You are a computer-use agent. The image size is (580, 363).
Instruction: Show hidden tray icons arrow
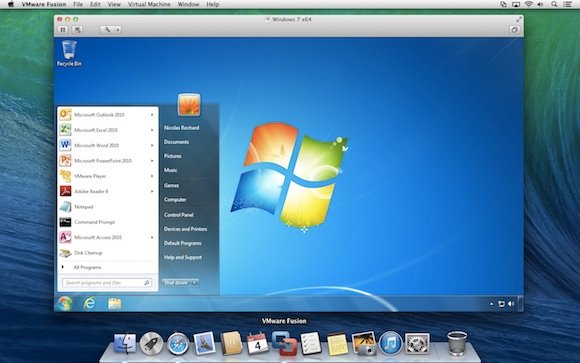(x=491, y=304)
